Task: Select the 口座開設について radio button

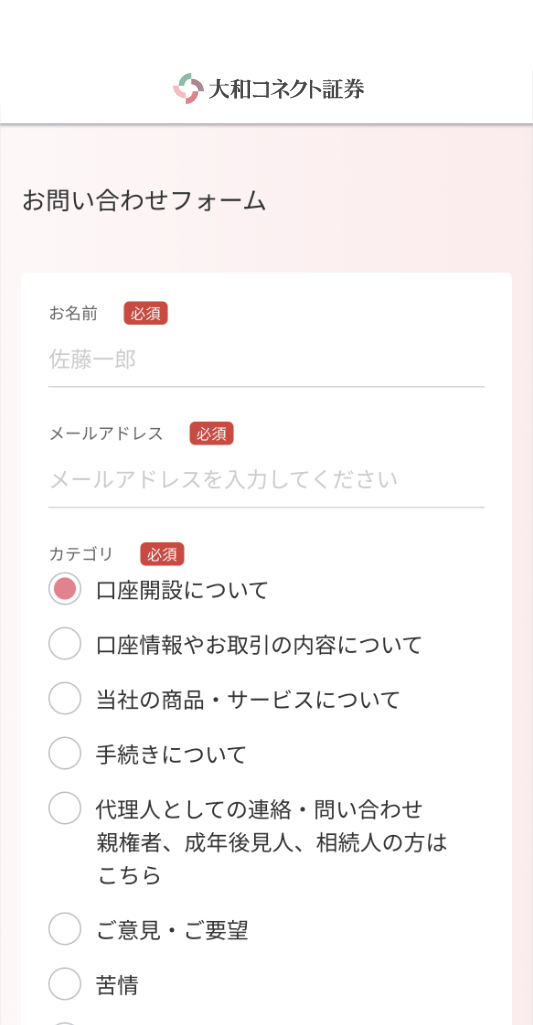Action: [65, 589]
